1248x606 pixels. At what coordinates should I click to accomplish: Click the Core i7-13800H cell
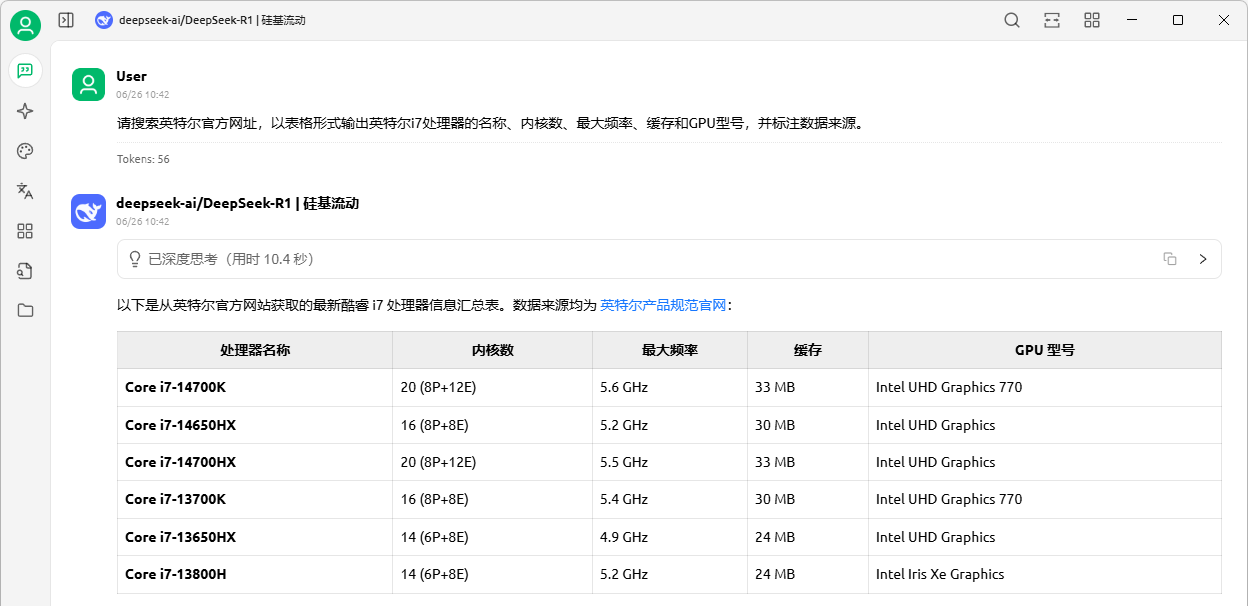point(255,574)
